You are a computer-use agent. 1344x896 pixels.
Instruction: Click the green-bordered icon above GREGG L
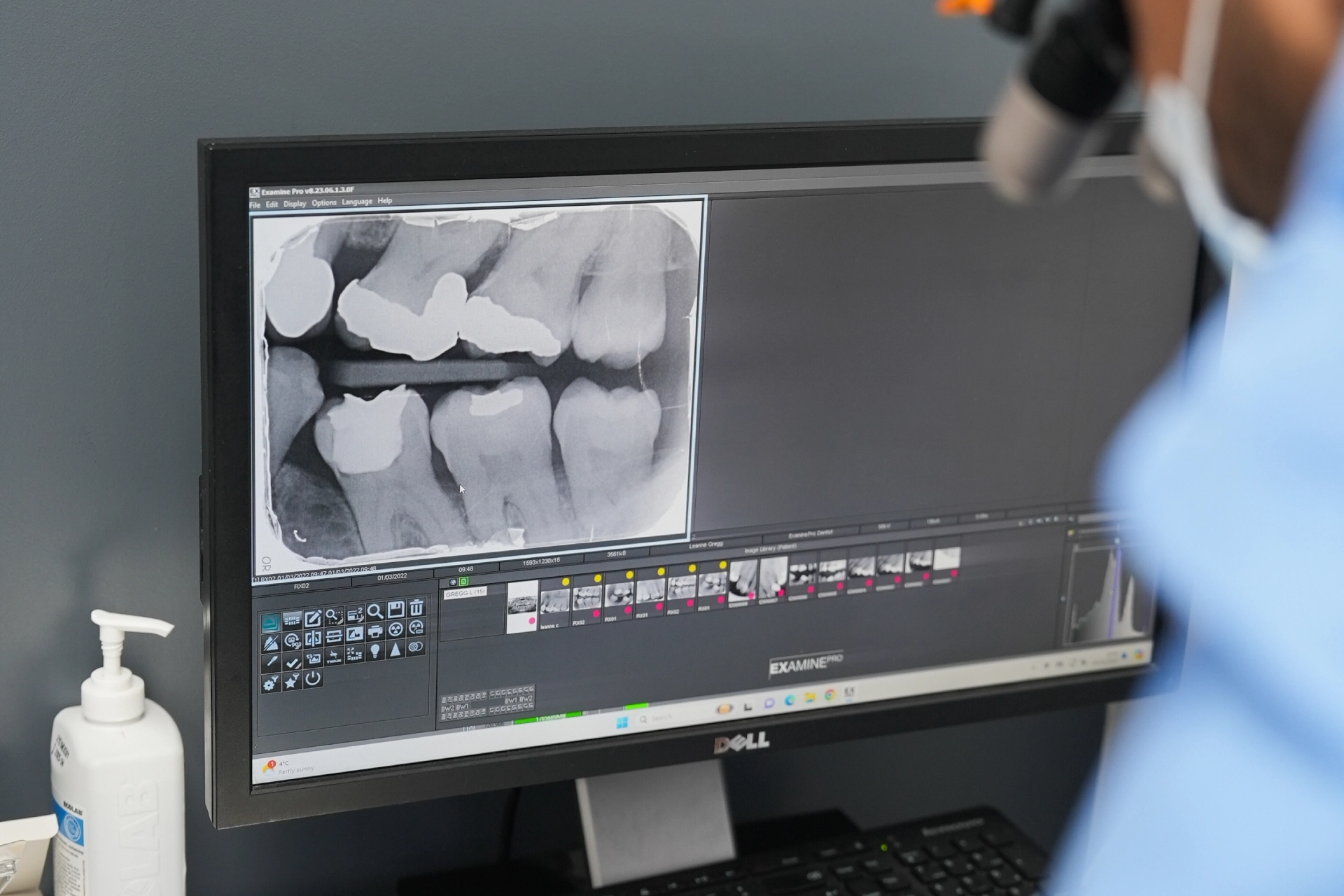tap(463, 582)
